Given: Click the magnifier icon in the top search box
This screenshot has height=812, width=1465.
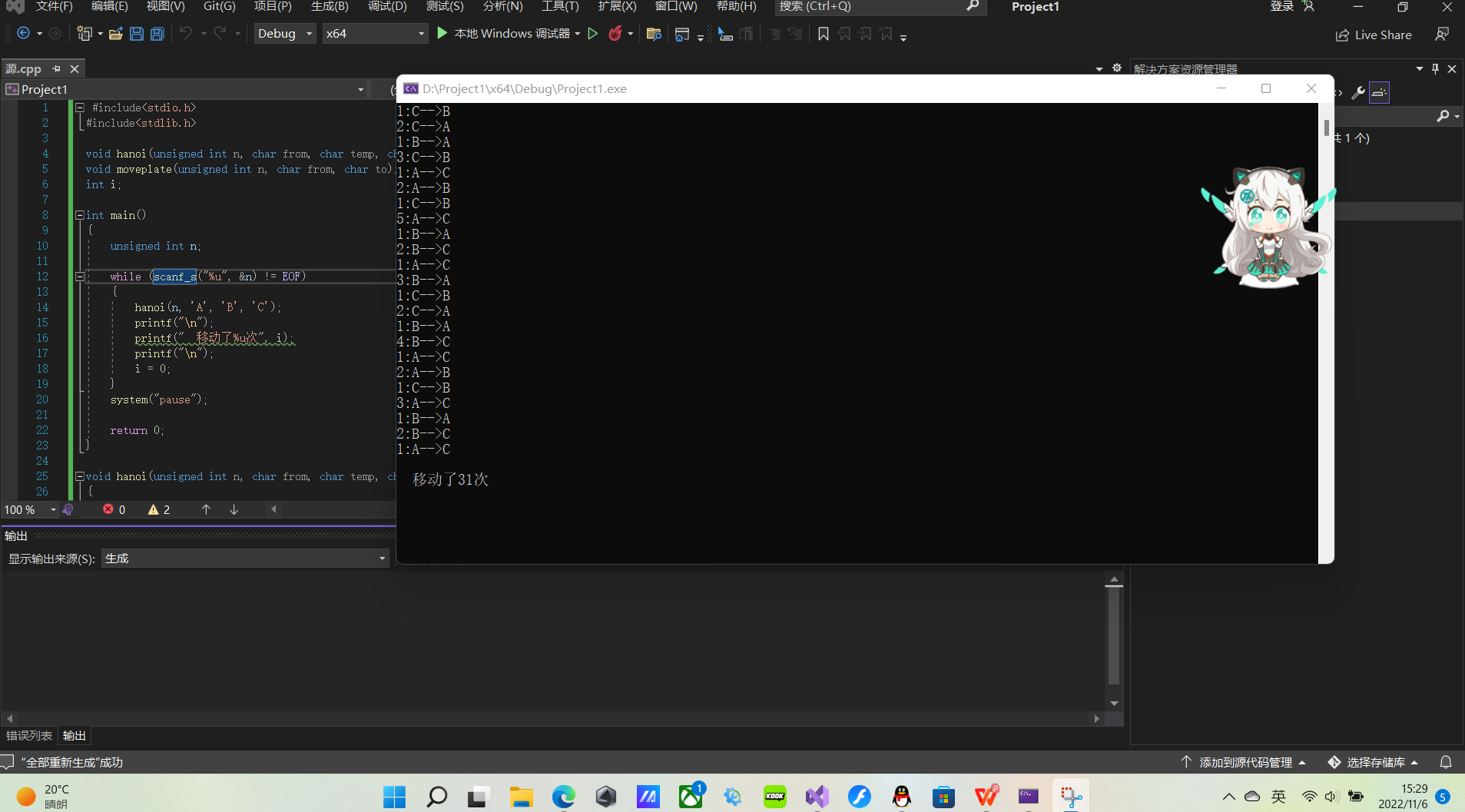Looking at the screenshot, I should (x=973, y=6).
